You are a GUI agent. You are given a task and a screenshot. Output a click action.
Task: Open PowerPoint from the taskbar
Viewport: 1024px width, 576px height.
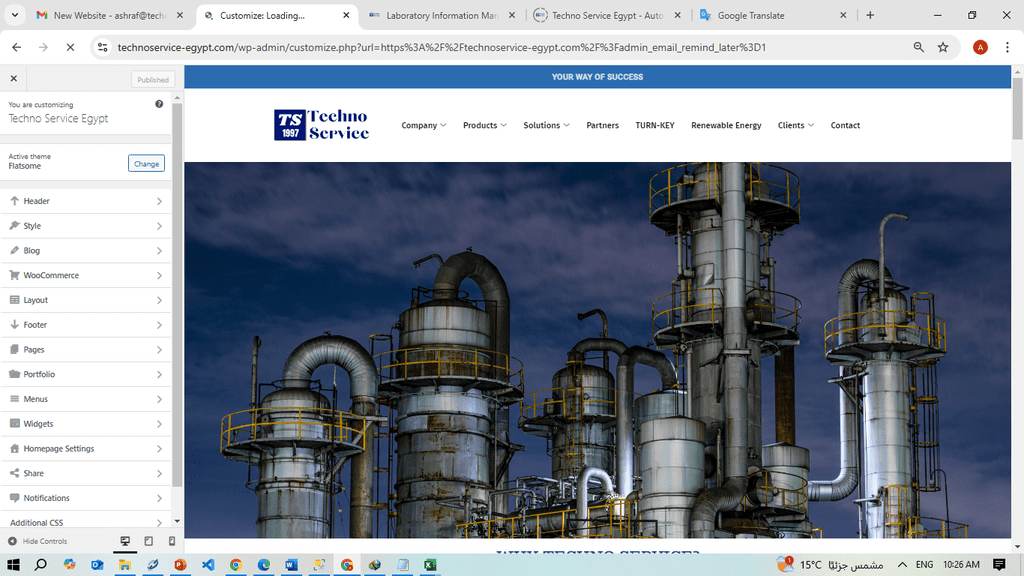[x=180, y=564]
